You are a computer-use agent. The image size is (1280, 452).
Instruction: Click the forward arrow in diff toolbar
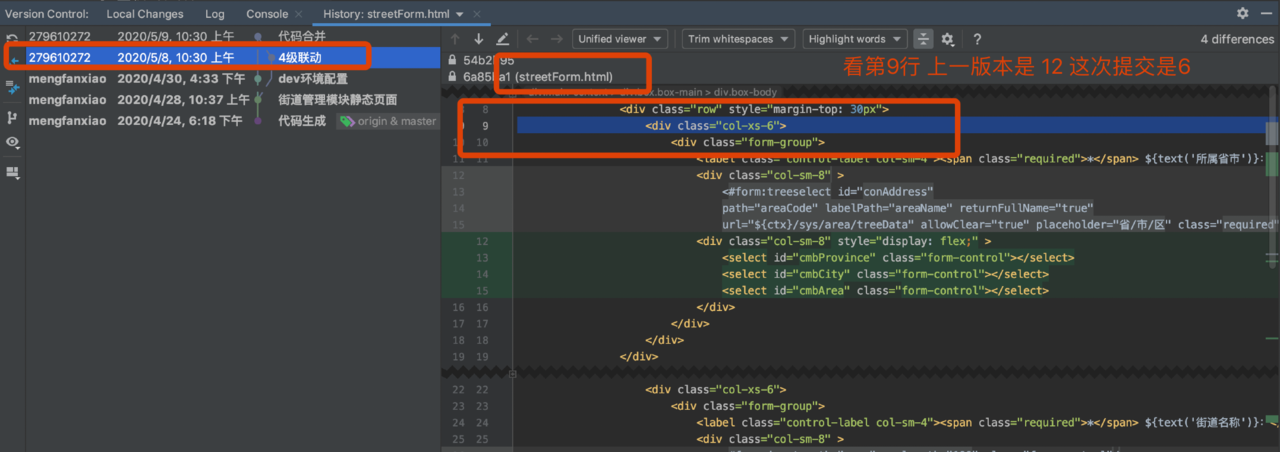[x=556, y=39]
